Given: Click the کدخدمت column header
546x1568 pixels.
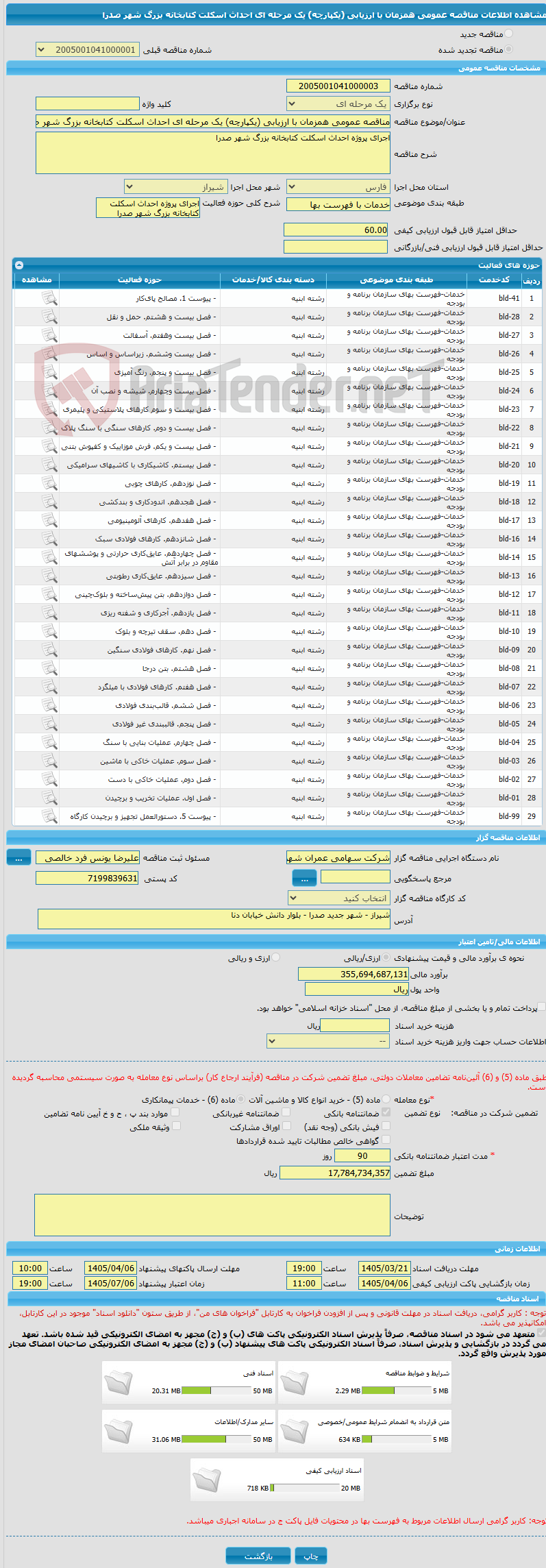Looking at the screenshot, I should point(494,280).
